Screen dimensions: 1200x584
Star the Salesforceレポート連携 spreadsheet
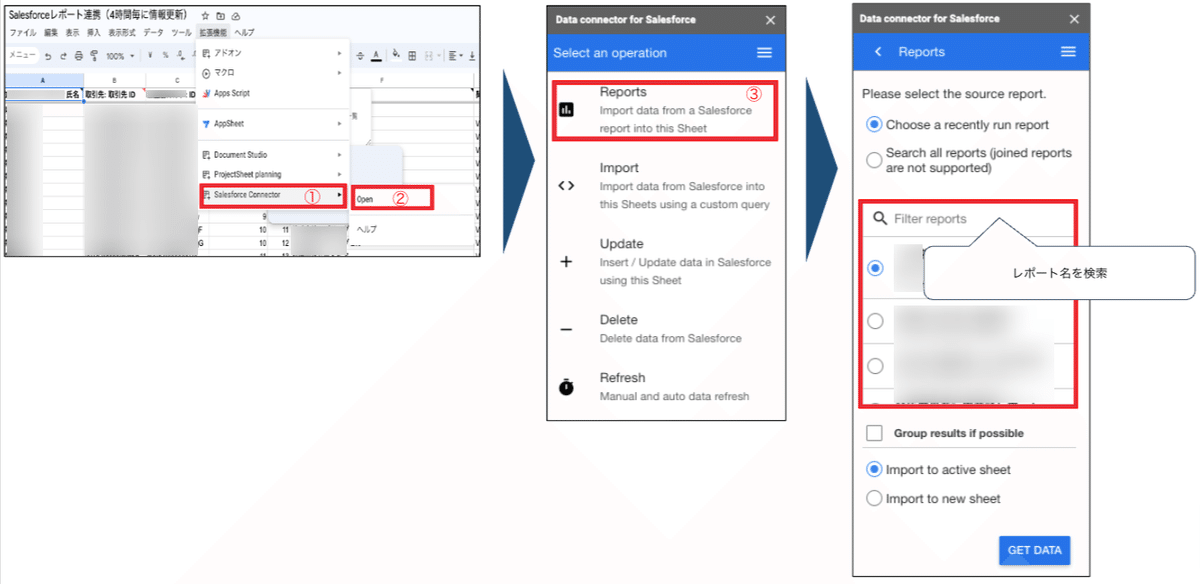point(205,17)
